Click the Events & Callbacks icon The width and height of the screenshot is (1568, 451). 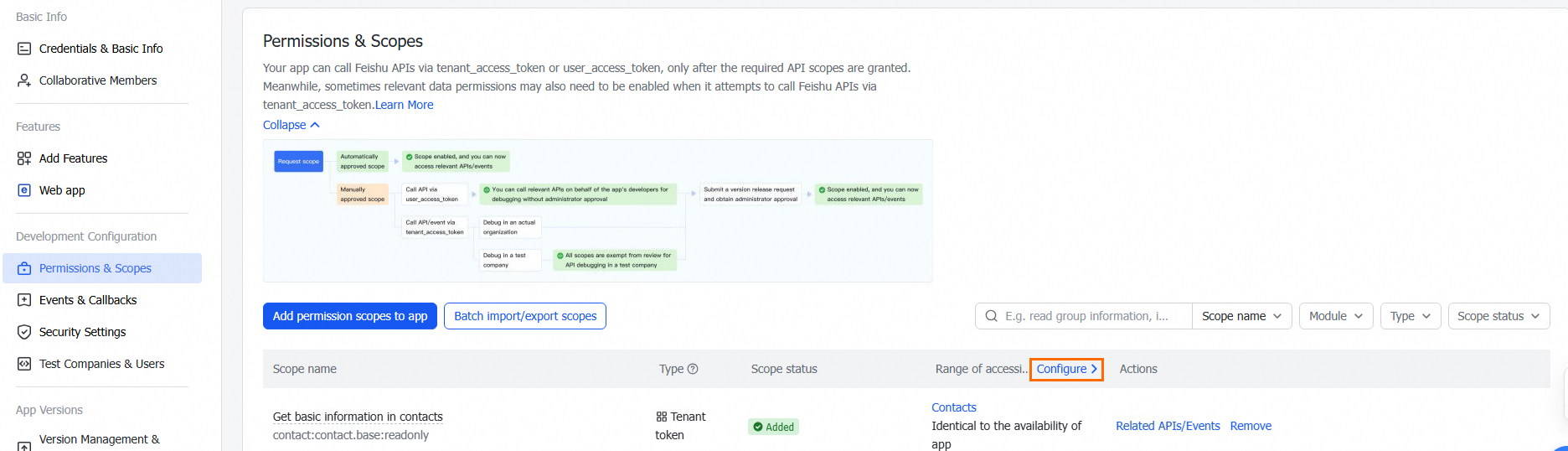(x=24, y=300)
